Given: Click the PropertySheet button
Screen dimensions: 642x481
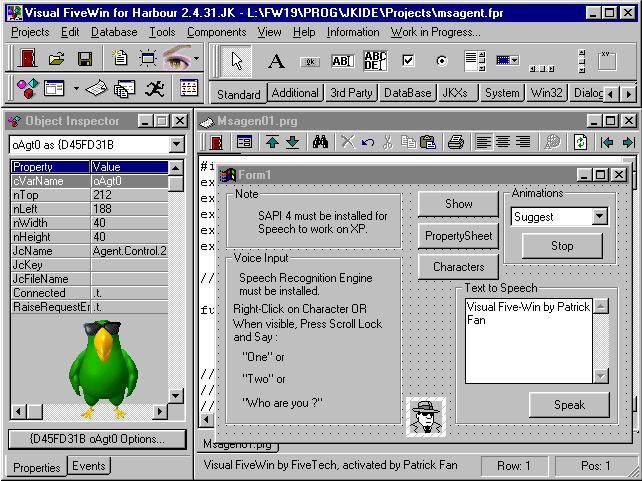Looking at the screenshot, I should point(458,236).
